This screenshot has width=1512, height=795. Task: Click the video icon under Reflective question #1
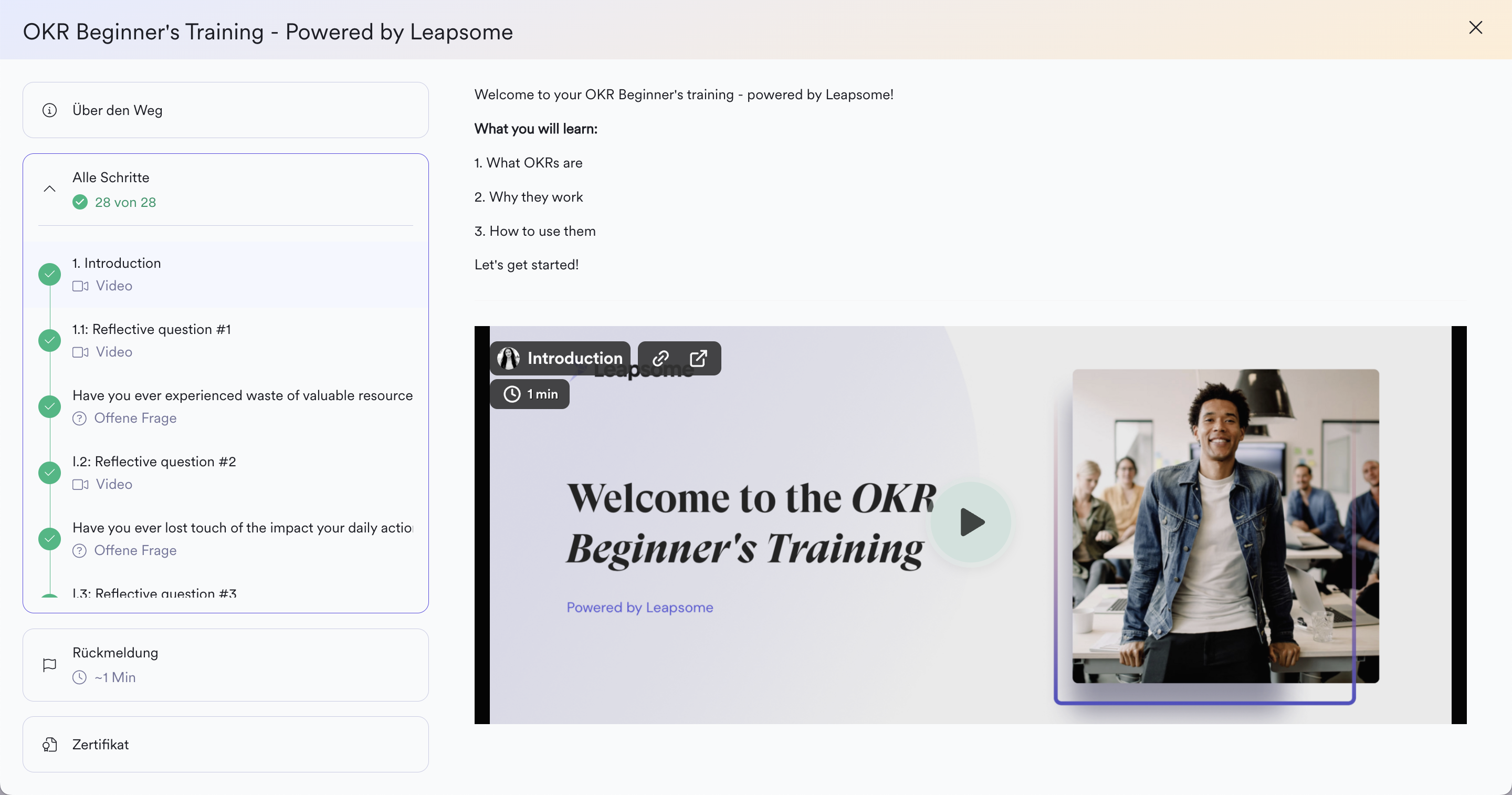pos(80,352)
